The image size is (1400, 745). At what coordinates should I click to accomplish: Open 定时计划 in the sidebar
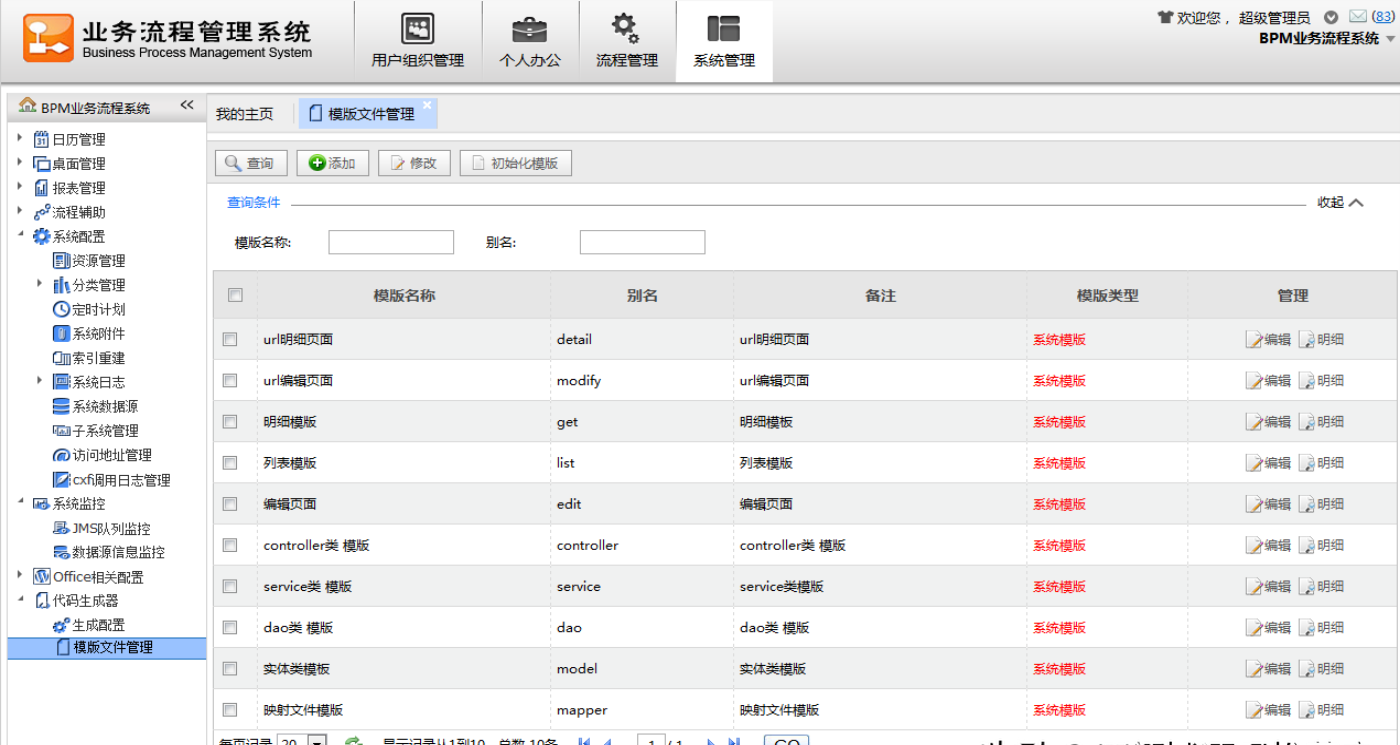[x=89, y=309]
